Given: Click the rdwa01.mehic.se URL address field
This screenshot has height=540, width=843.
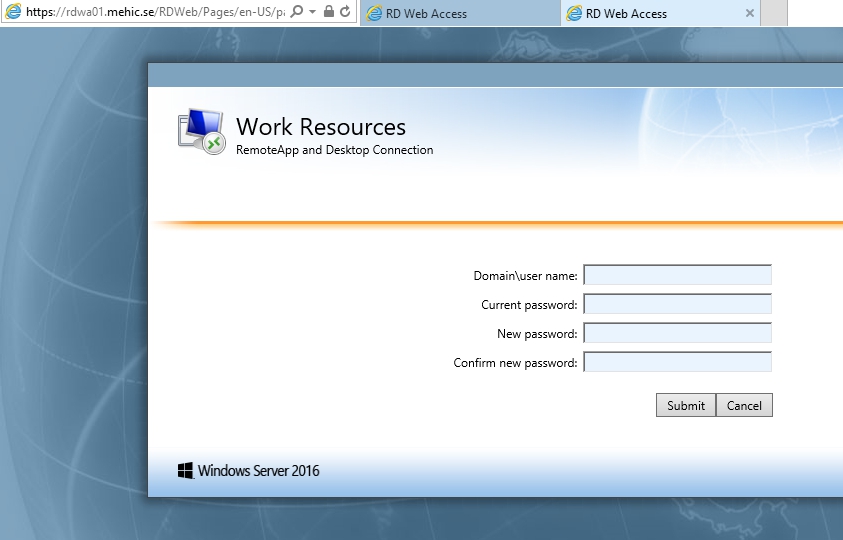Looking at the screenshot, I should coord(156,12).
